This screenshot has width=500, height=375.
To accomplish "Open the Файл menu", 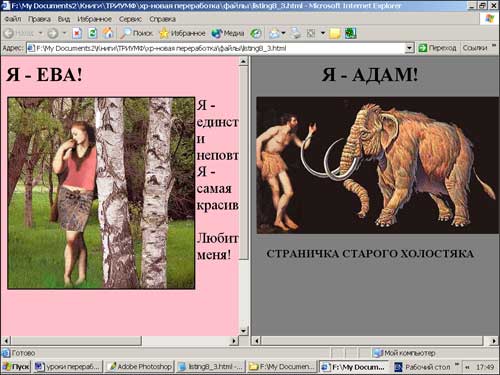I will 13,19.
